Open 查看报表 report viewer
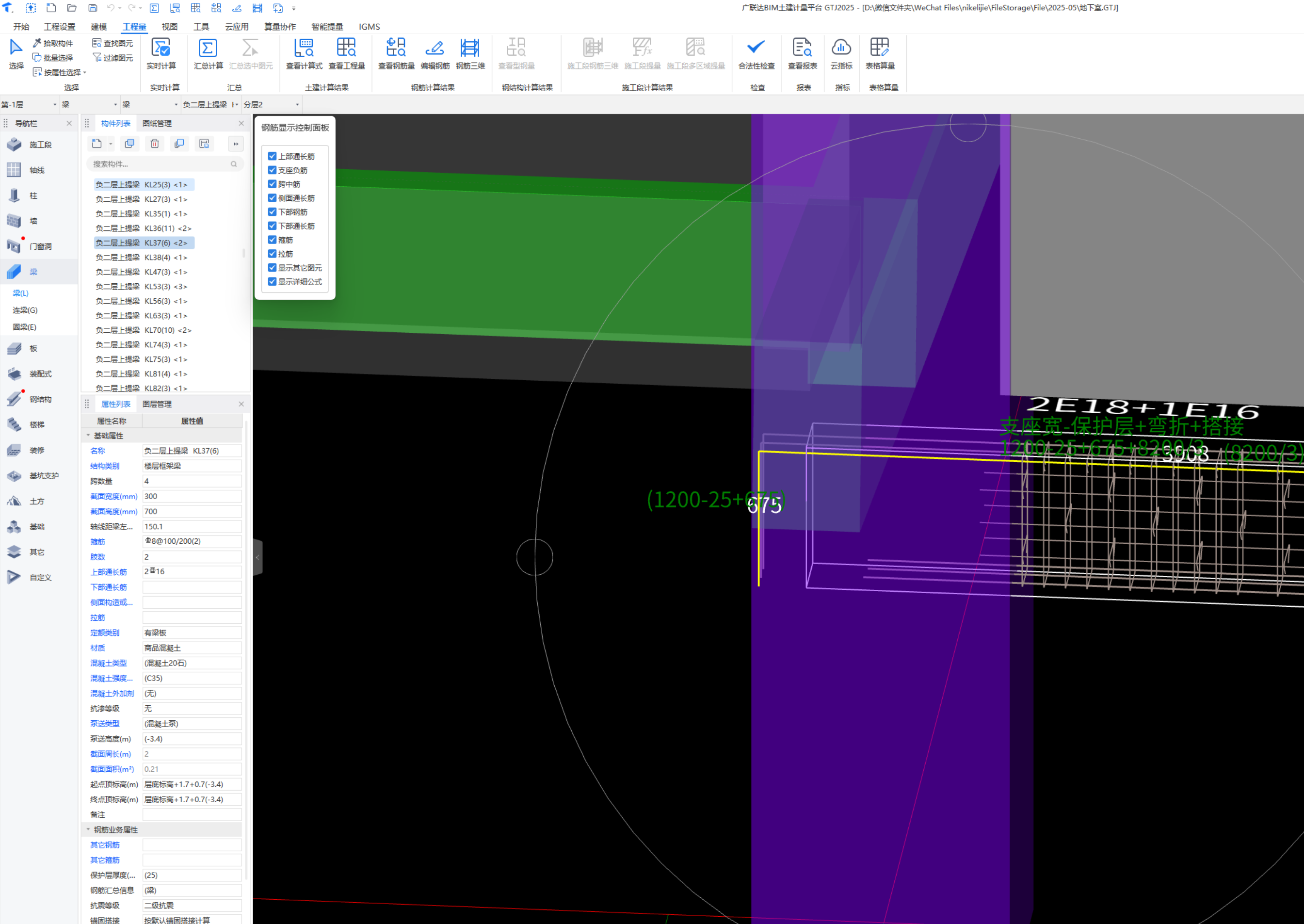Viewport: 1304px width, 924px height. click(803, 53)
